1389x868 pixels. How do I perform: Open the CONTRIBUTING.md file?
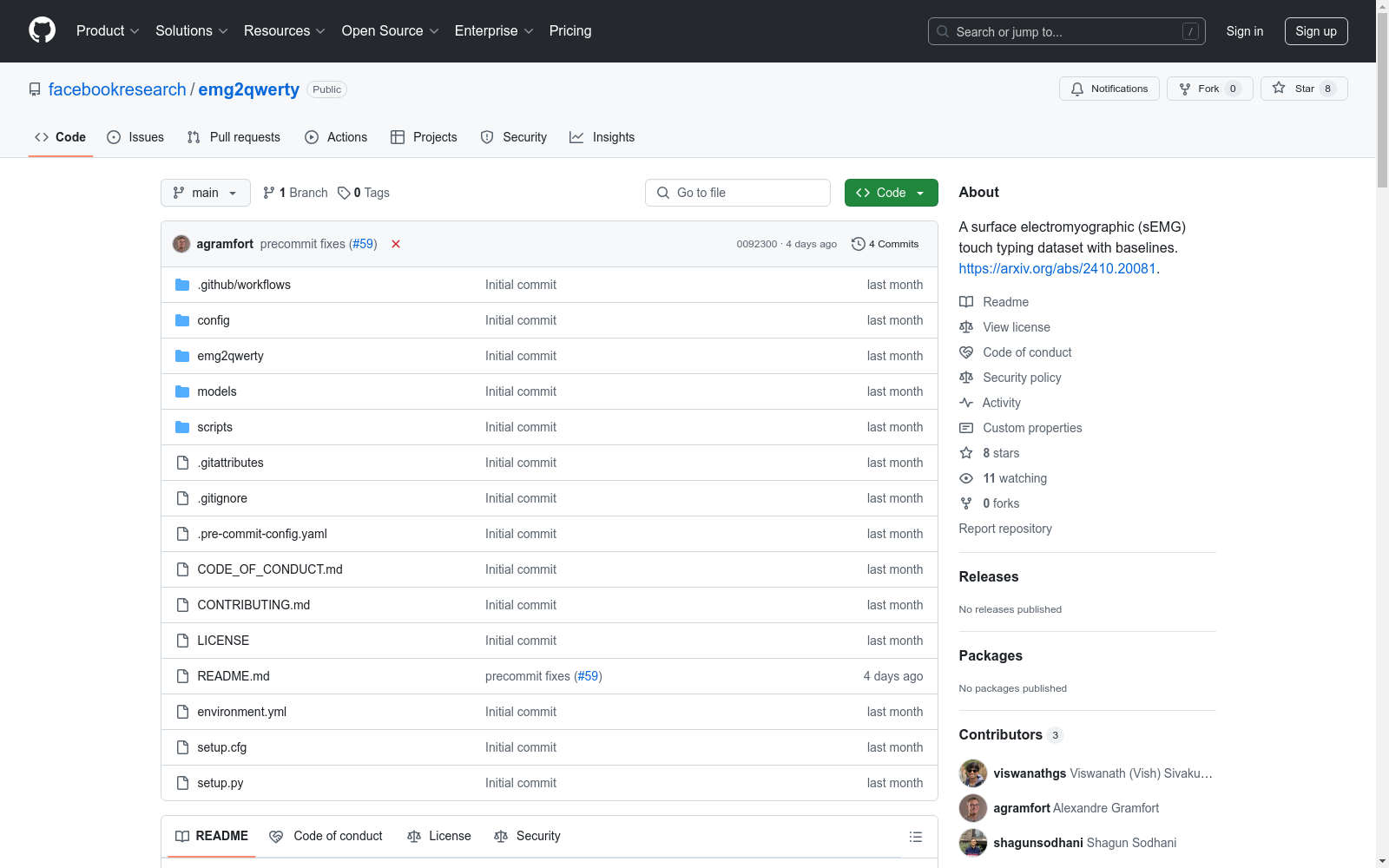253,605
